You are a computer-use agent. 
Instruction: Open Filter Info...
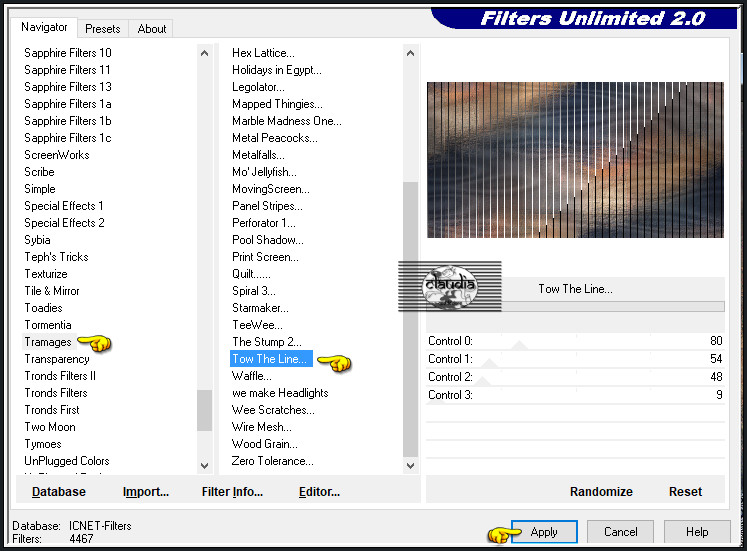tap(232, 491)
